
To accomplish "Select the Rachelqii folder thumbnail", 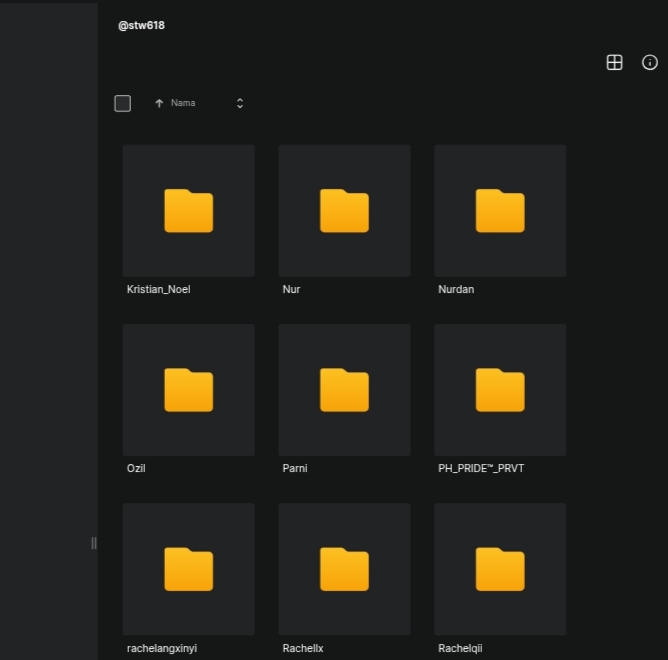I will [500, 569].
